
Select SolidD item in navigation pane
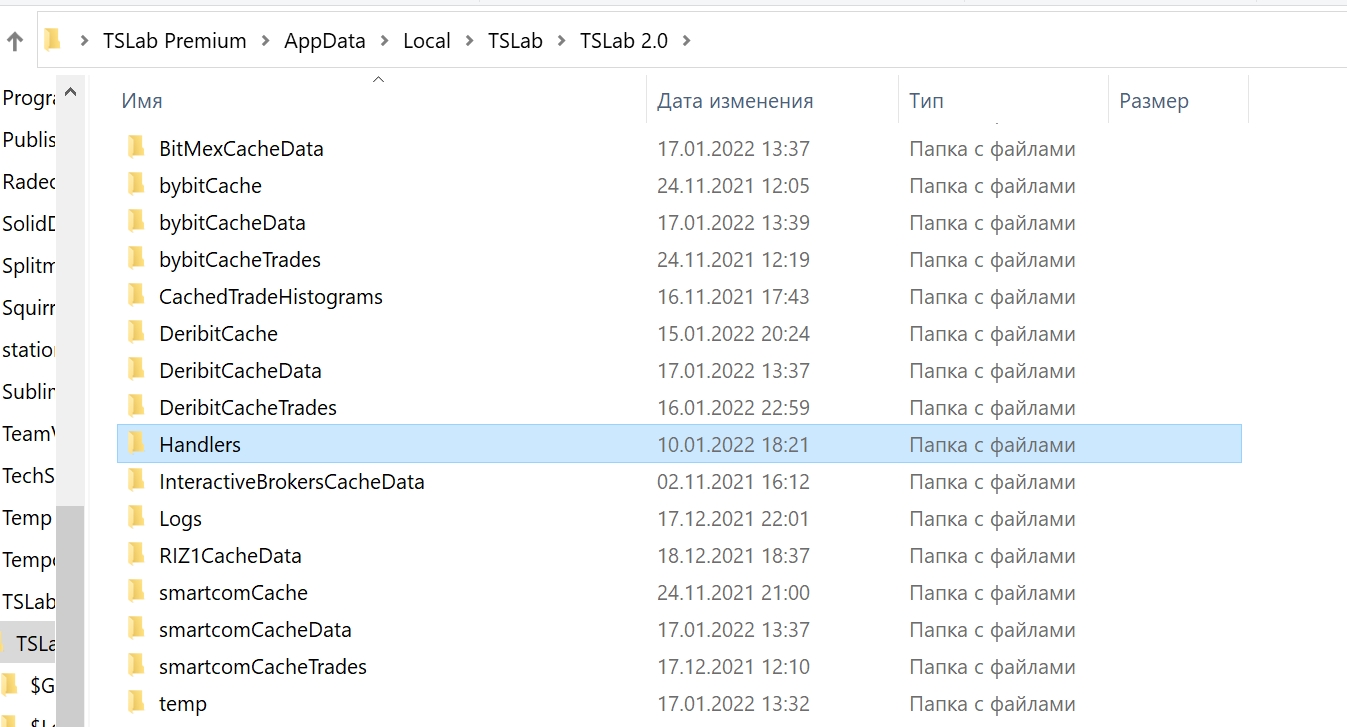coord(29,224)
